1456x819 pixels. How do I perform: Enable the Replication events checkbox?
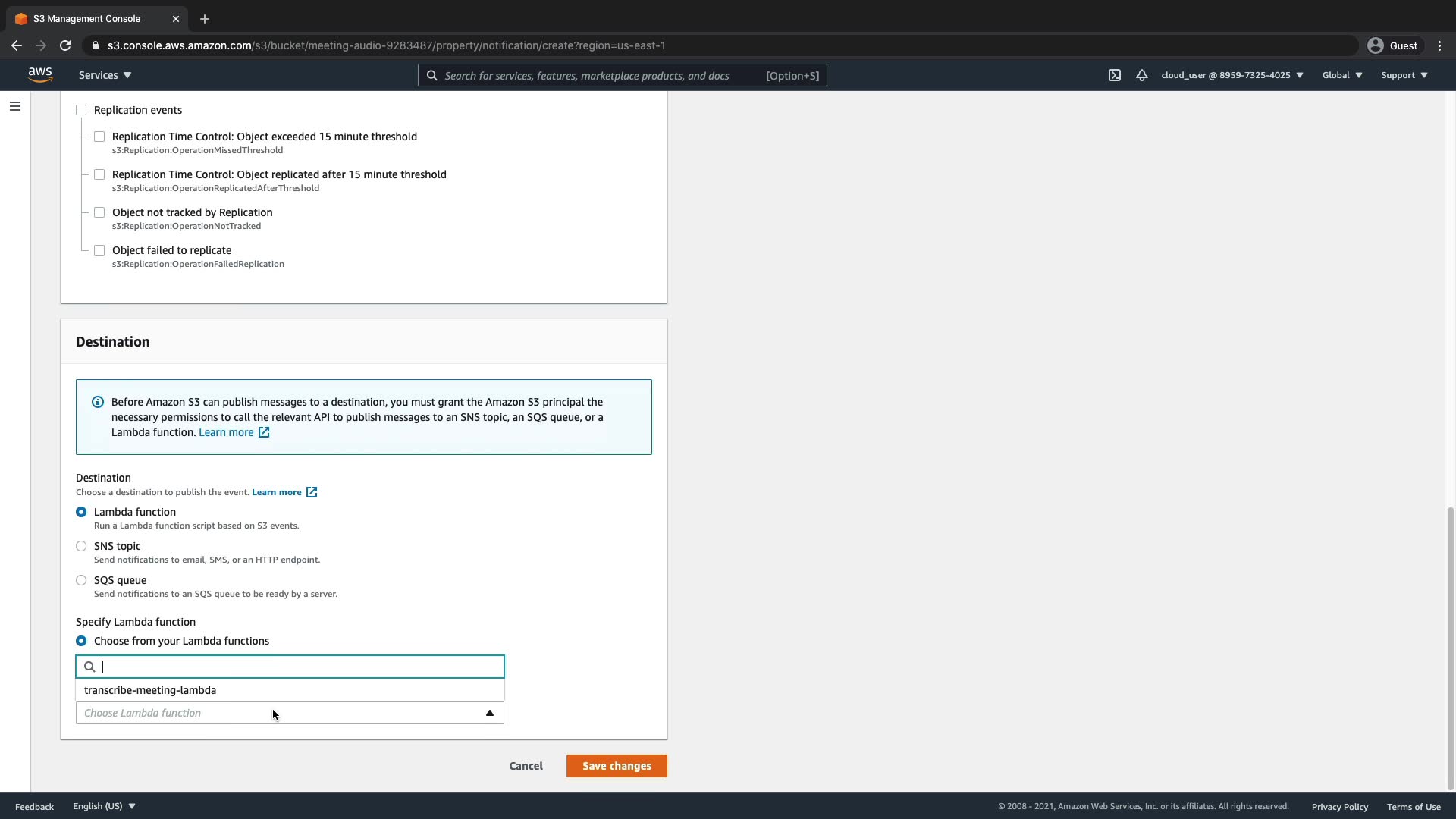pos(81,110)
